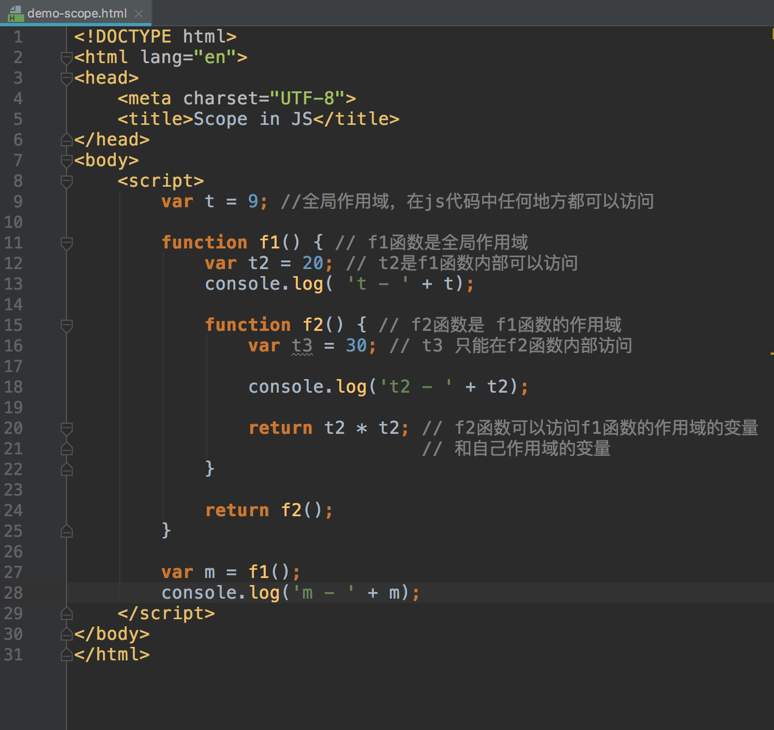774x730 pixels.
Task: Click number 30 on line 16
Action: tap(356, 346)
